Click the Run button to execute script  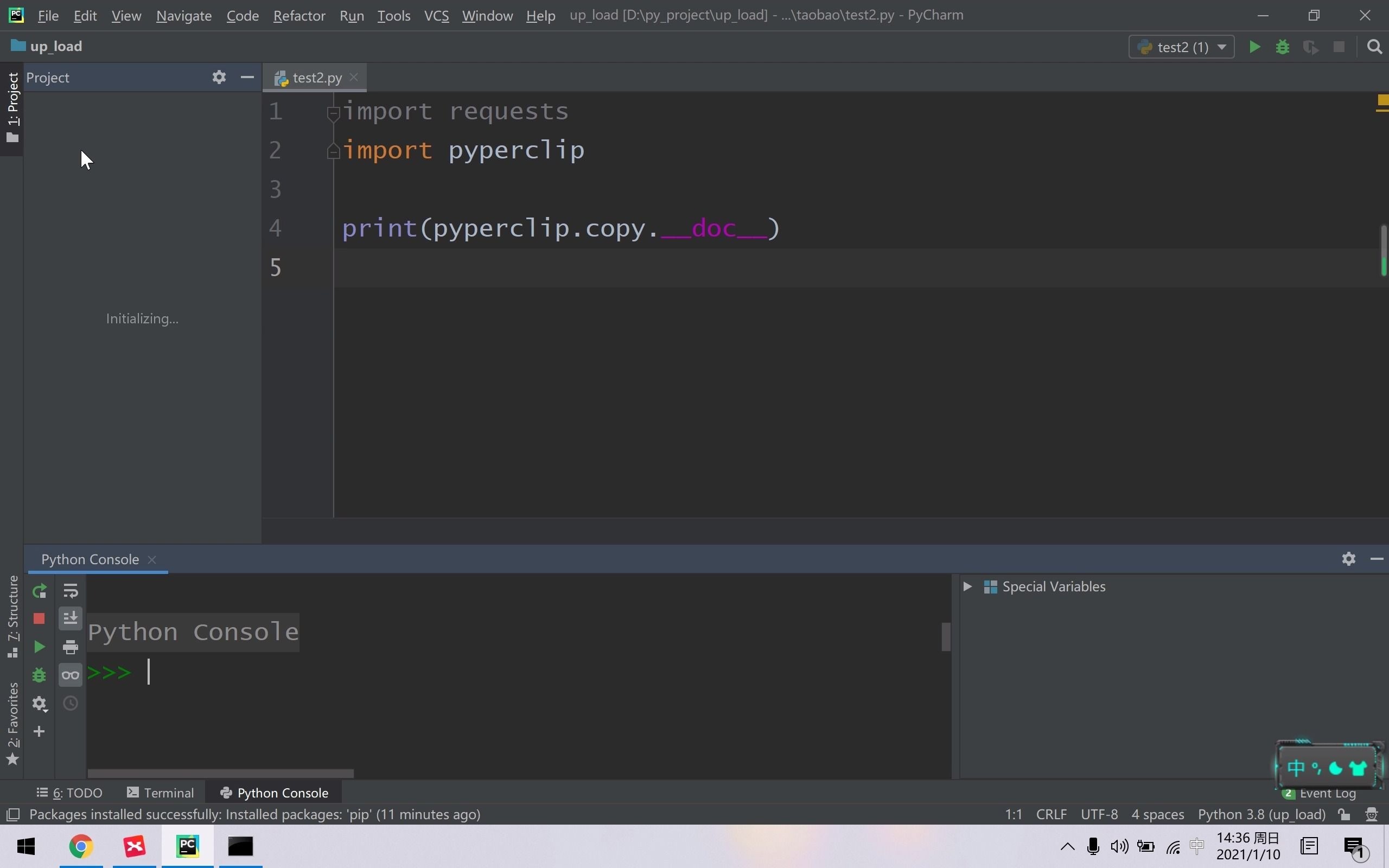[x=1254, y=46]
